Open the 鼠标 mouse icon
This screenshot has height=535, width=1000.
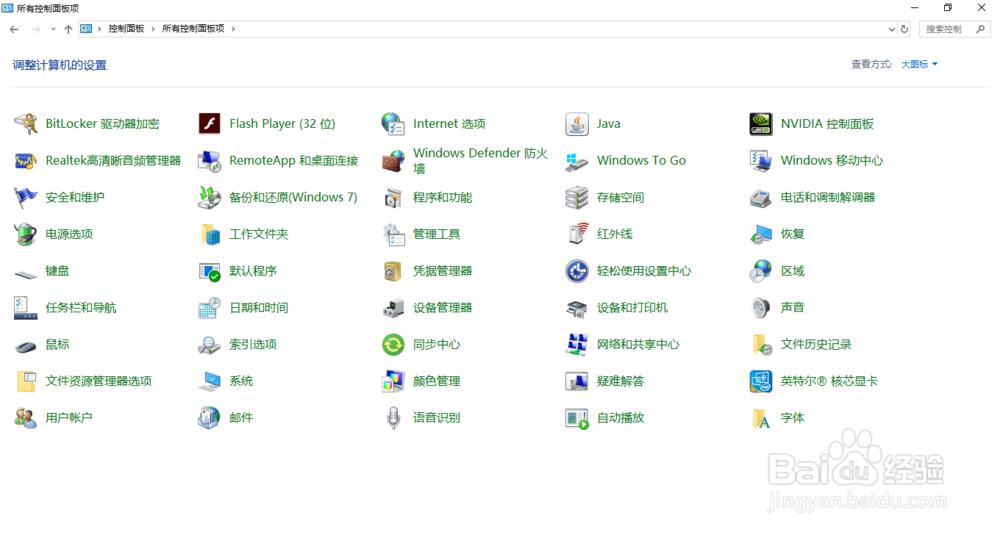click(26, 346)
